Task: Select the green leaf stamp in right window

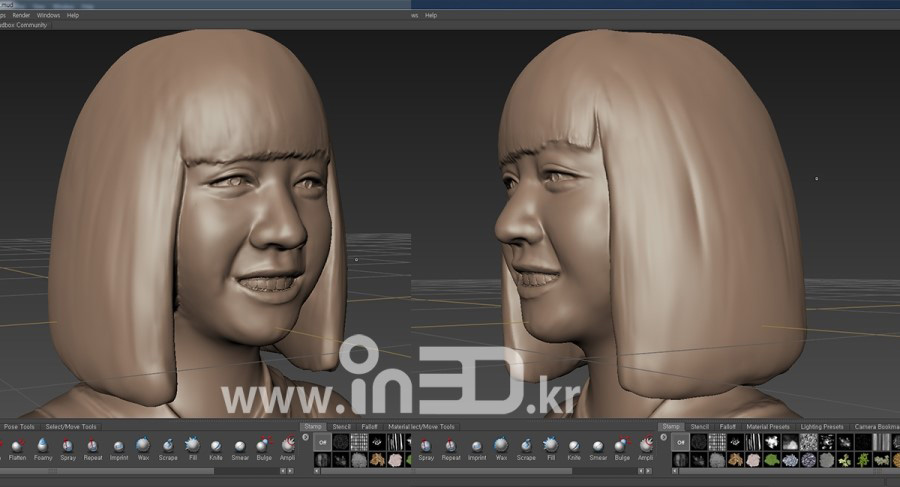Action: [772, 460]
